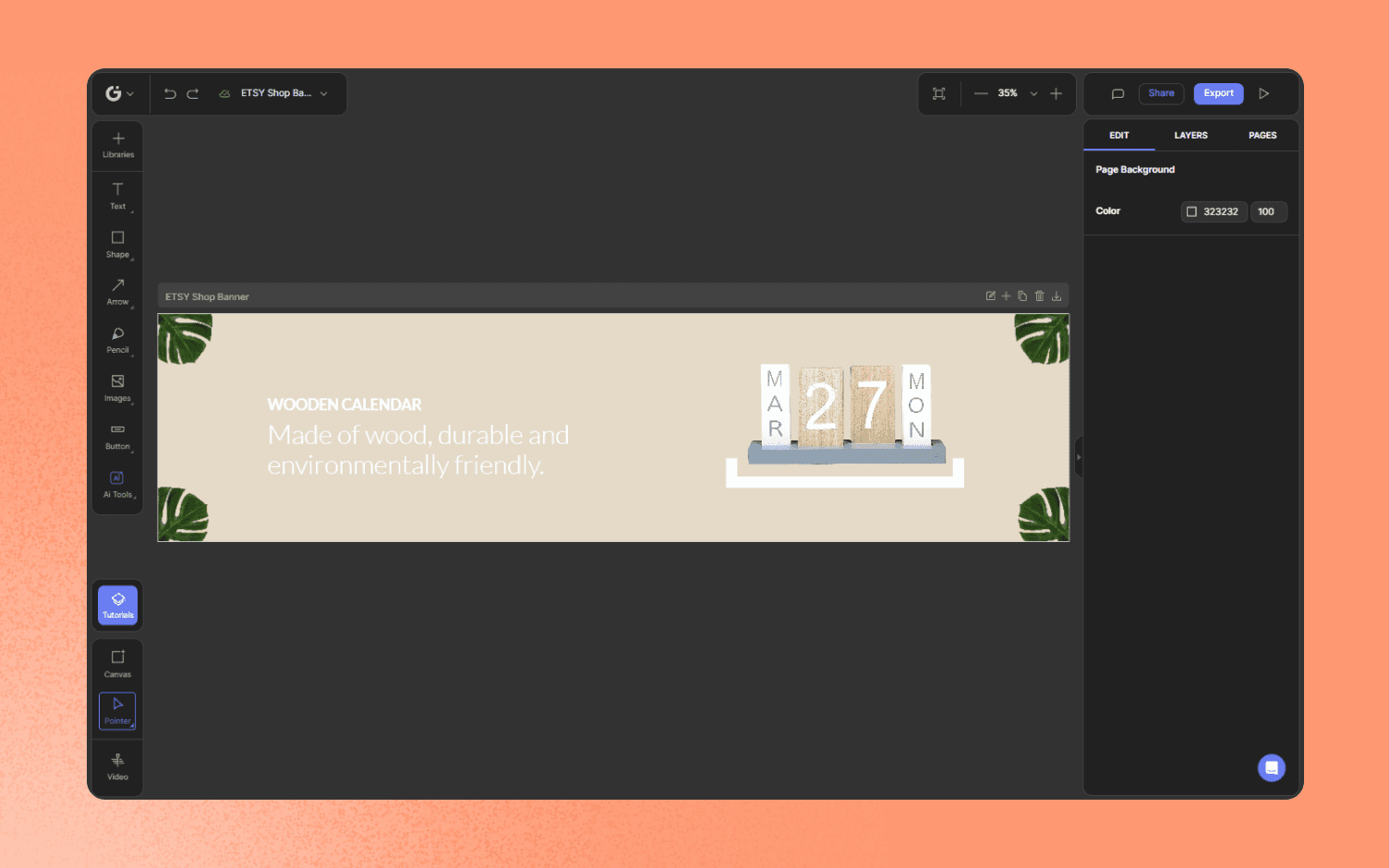
Task: Zoom out with the minus icon
Action: [981, 93]
